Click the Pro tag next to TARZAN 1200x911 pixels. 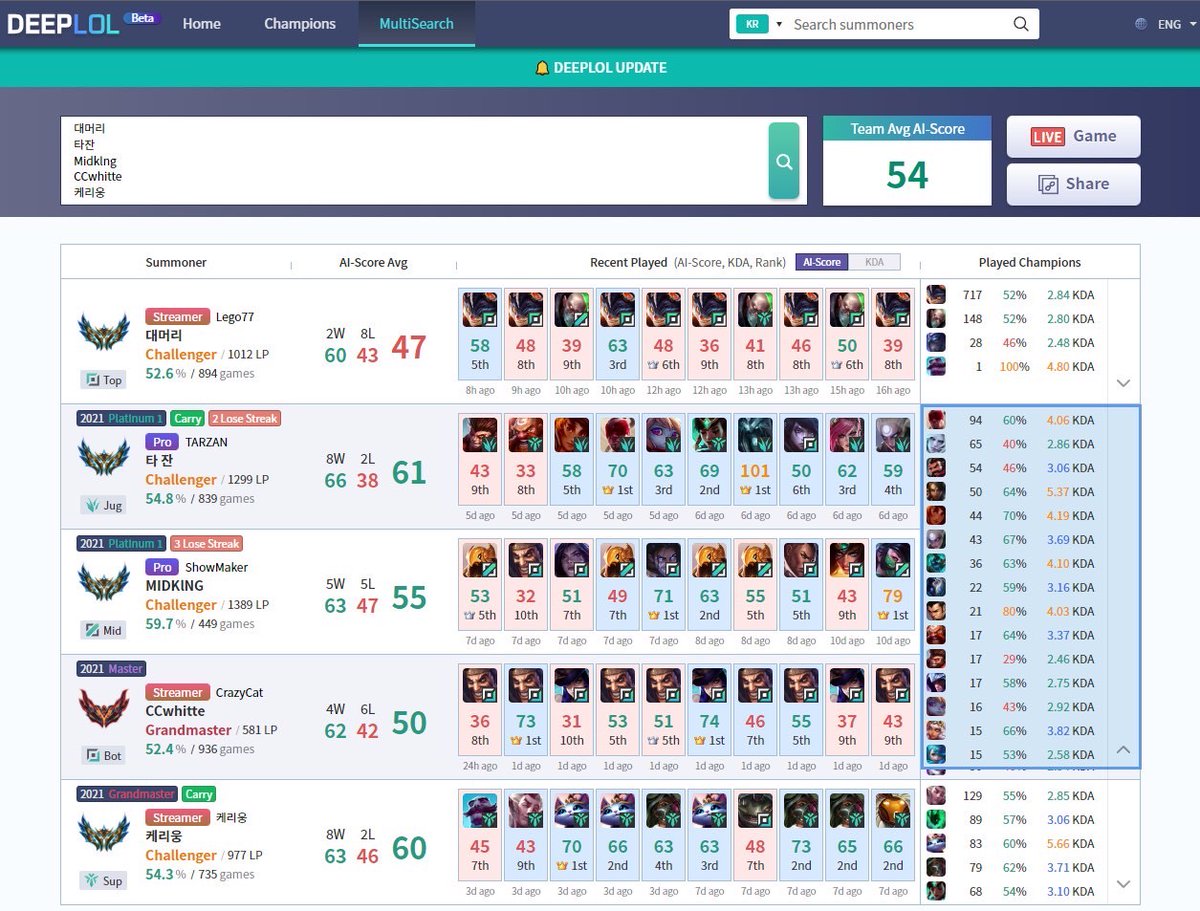coord(162,442)
